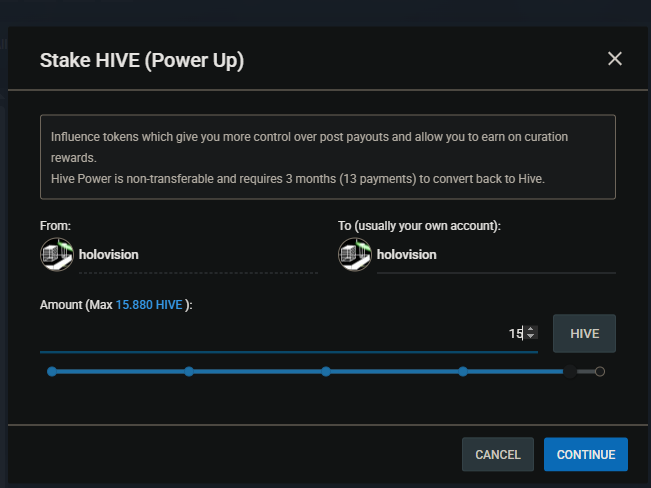This screenshot has height=488, width=651.
Task: Click the dark slider handle knob
Action: [x=569, y=371]
